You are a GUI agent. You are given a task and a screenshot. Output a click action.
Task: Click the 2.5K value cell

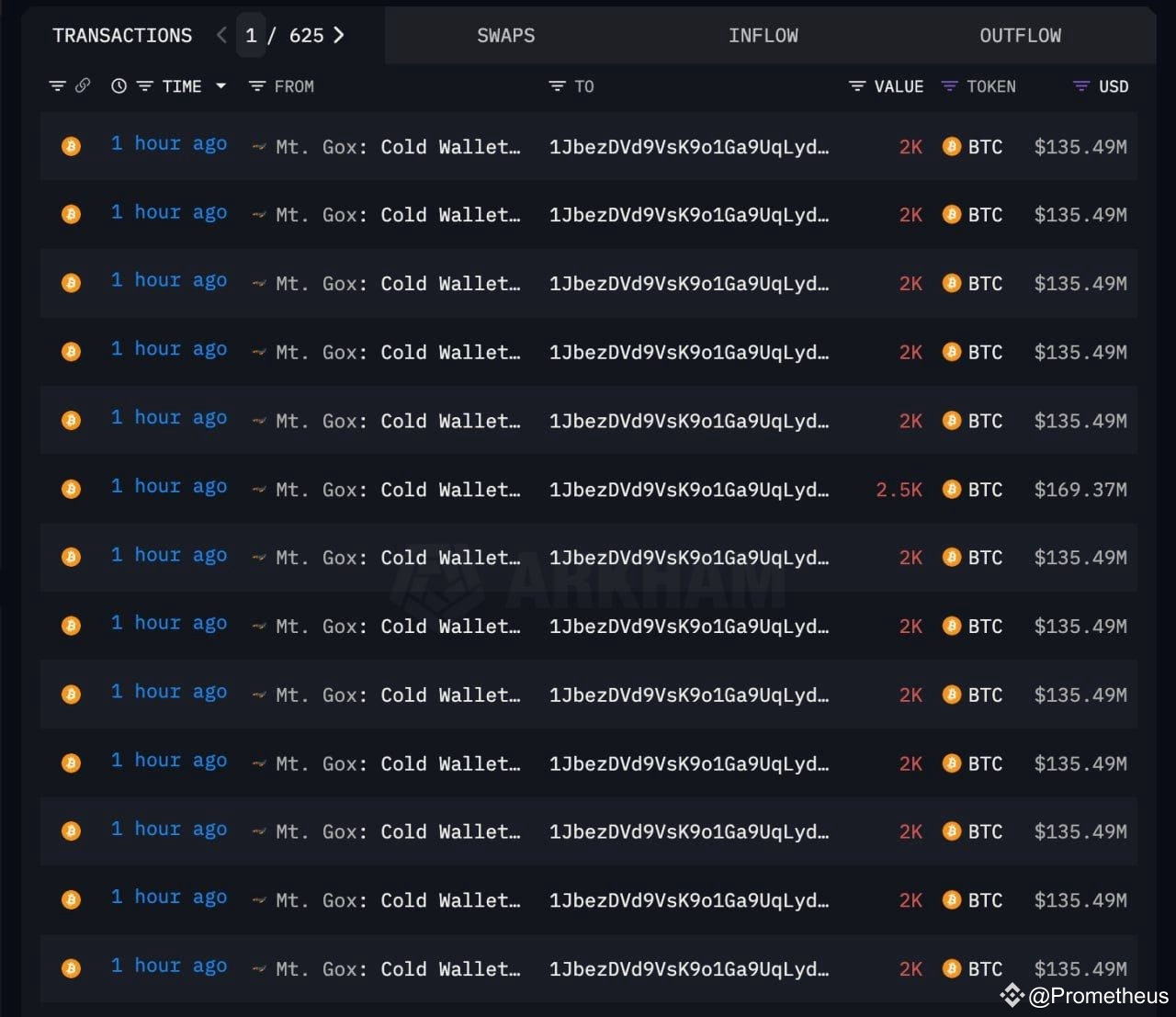(x=899, y=490)
